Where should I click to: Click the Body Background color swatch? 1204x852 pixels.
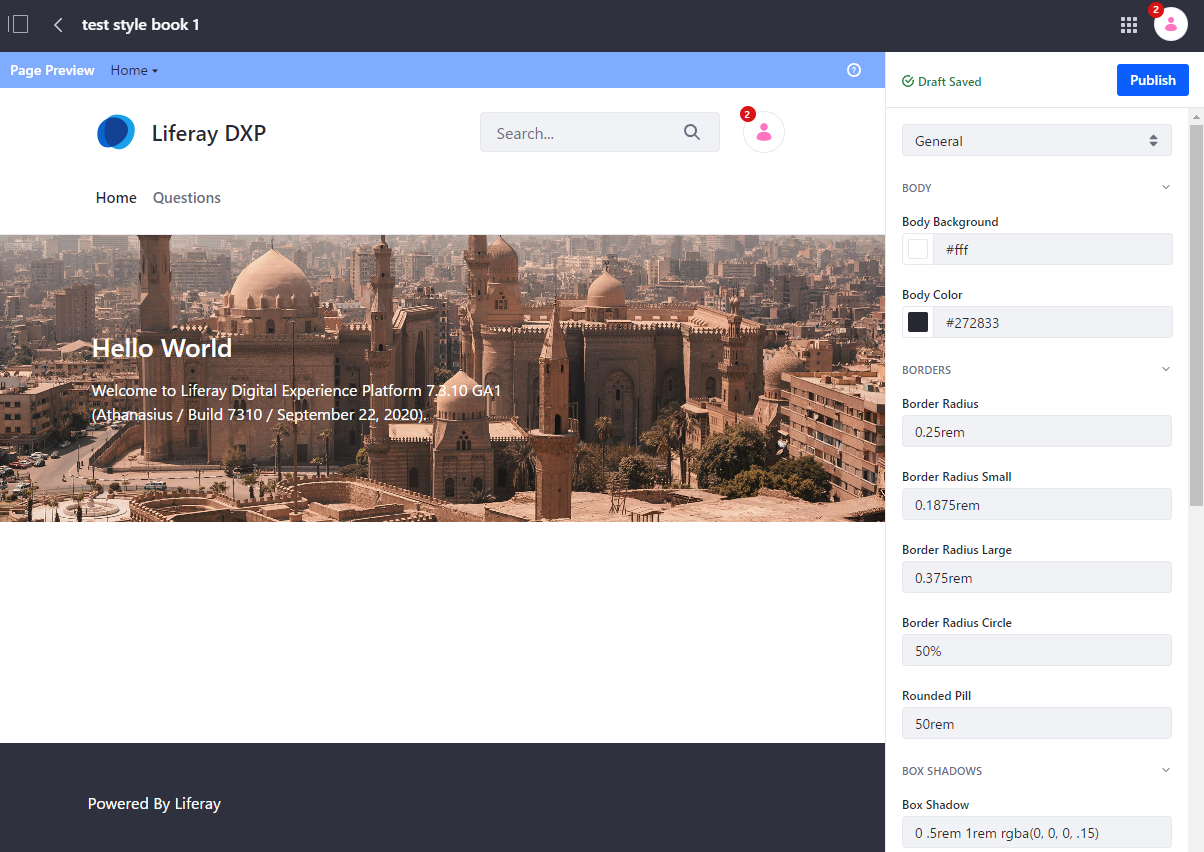tap(918, 249)
